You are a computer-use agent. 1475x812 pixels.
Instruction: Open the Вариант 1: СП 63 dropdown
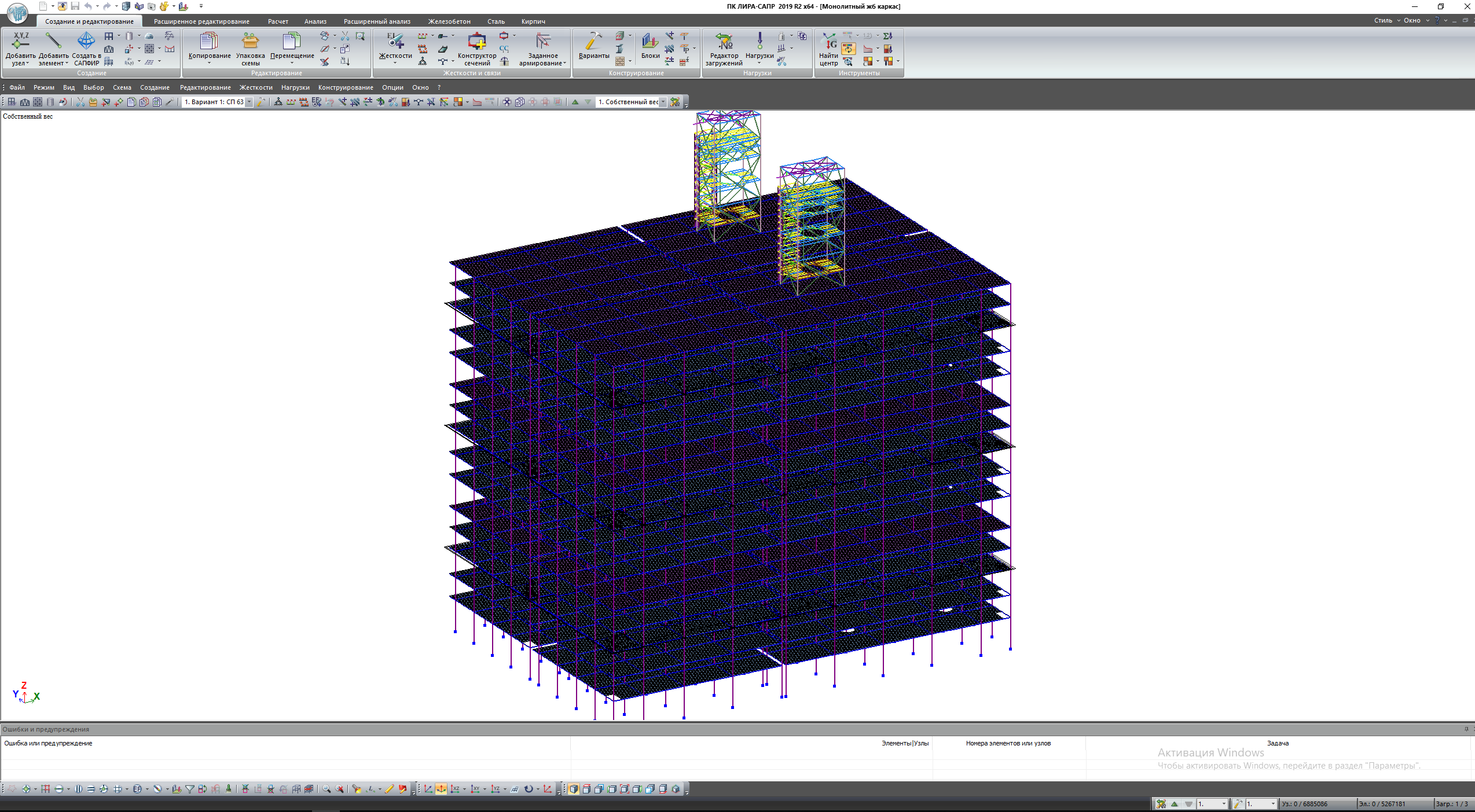click(249, 102)
